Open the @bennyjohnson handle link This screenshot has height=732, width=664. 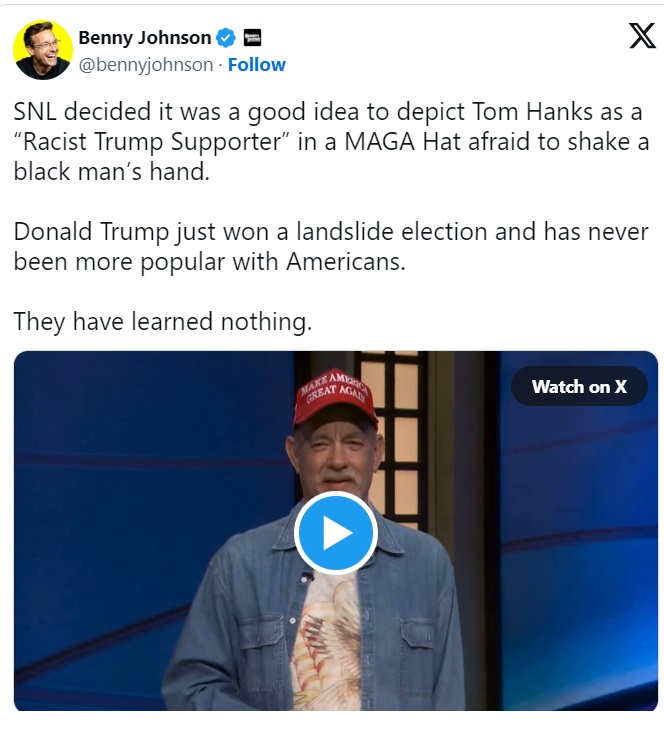[146, 65]
